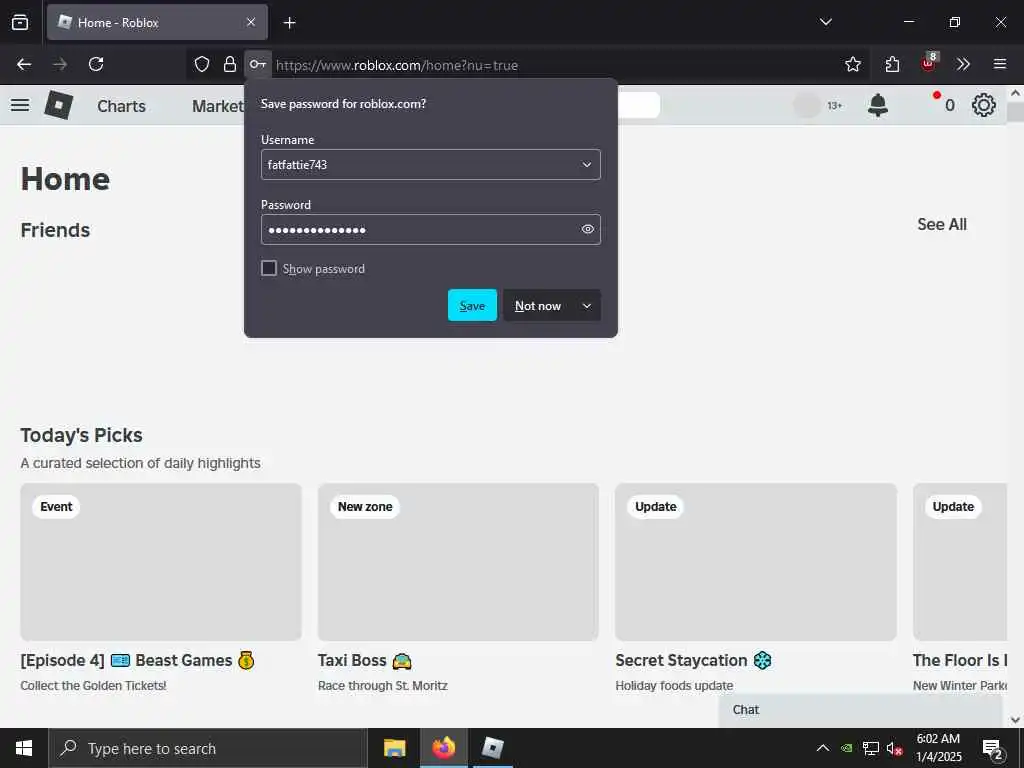Click the Windows taskbar search box
1024x768 pixels.
[208, 748]
